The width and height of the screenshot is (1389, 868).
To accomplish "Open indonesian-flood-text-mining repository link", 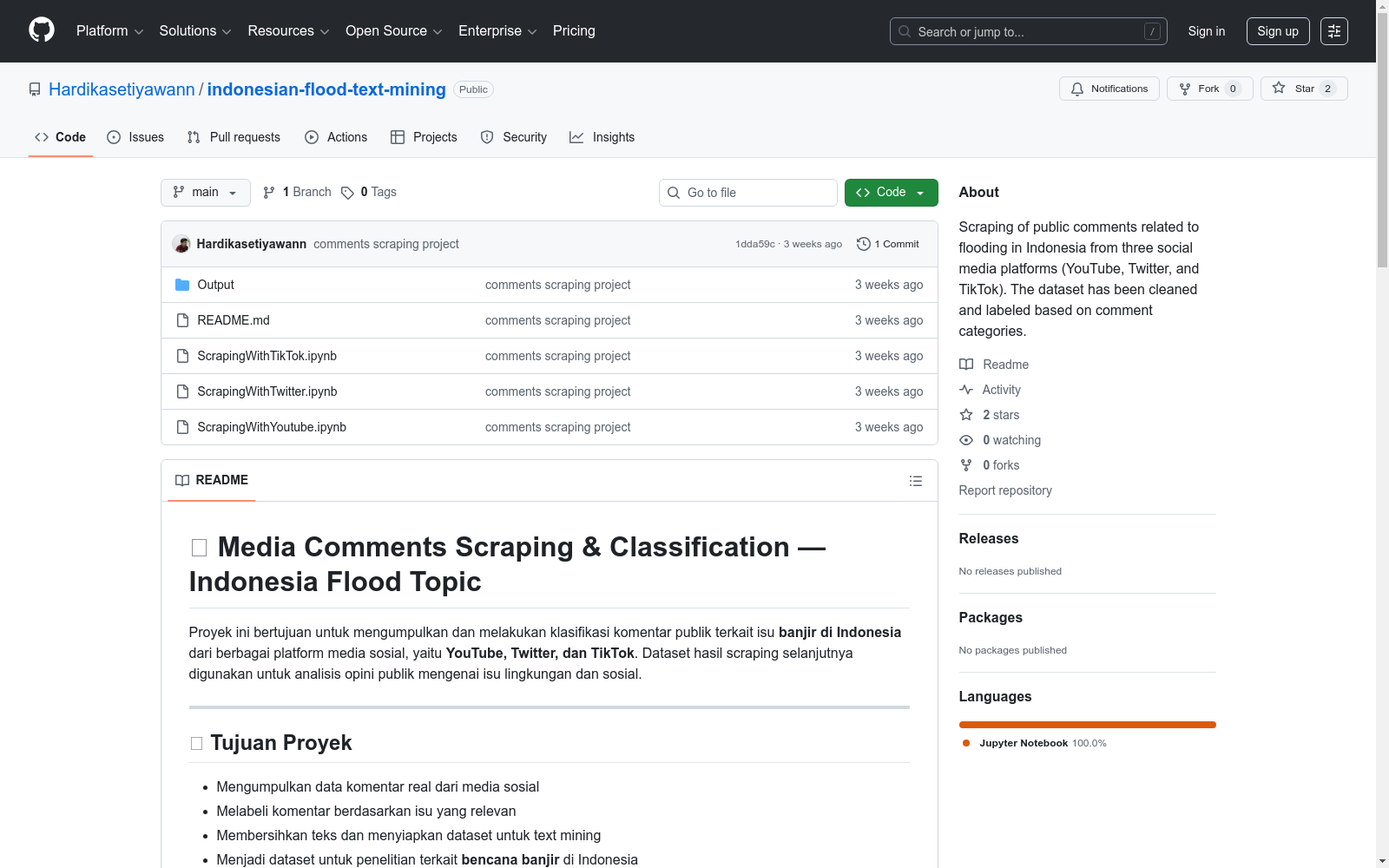I will point(326,89).
